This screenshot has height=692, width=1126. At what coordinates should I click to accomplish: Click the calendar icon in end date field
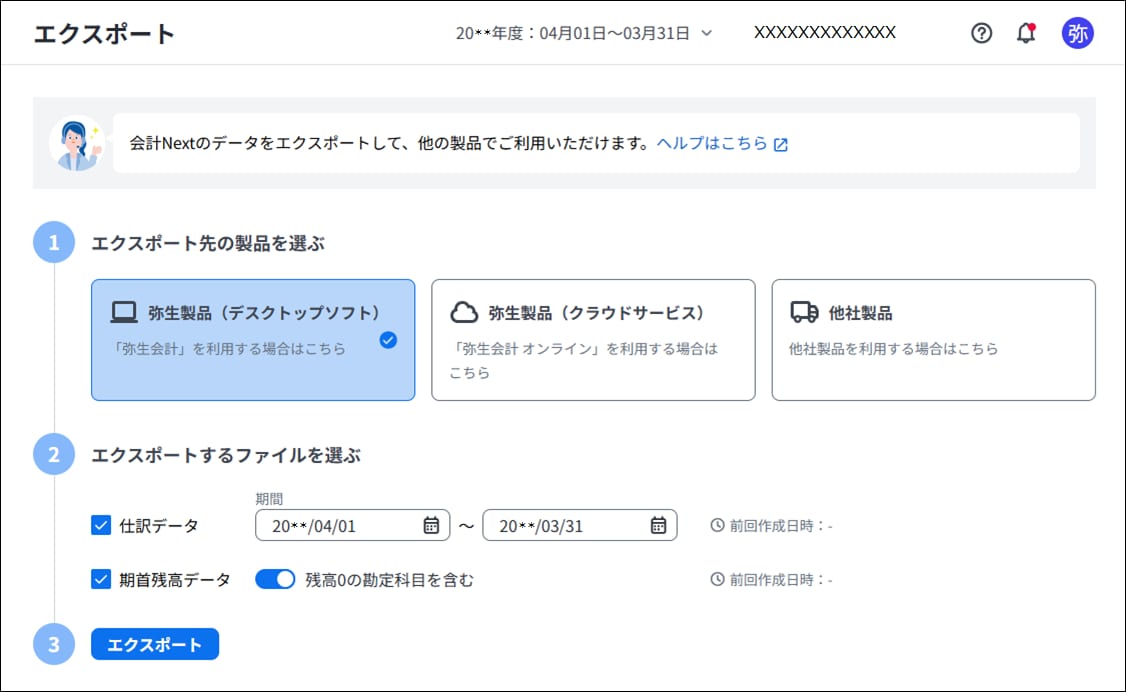(x=658, y=525)
